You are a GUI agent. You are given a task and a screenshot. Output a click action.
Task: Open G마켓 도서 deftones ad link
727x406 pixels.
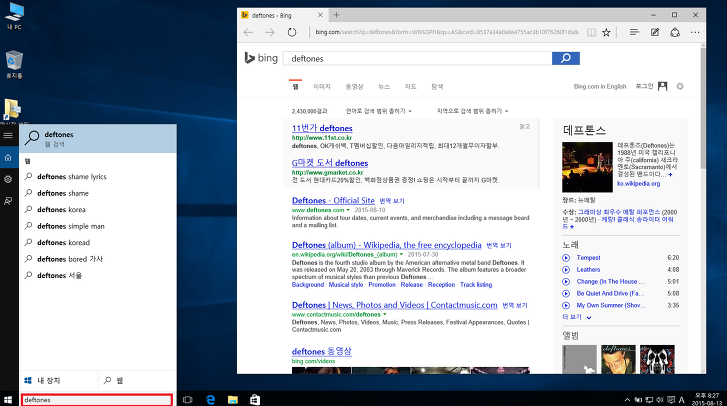[x=330, y=163]
